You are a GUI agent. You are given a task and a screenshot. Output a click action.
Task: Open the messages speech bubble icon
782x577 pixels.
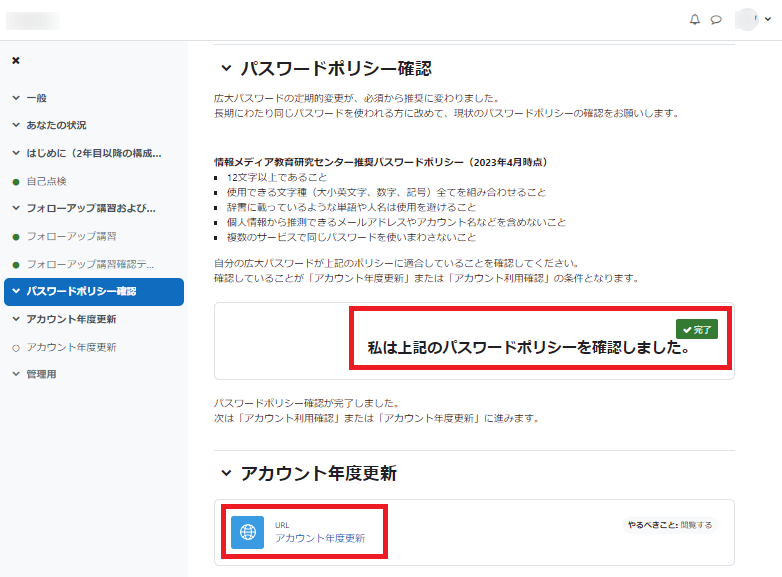[x=716, y=20]
